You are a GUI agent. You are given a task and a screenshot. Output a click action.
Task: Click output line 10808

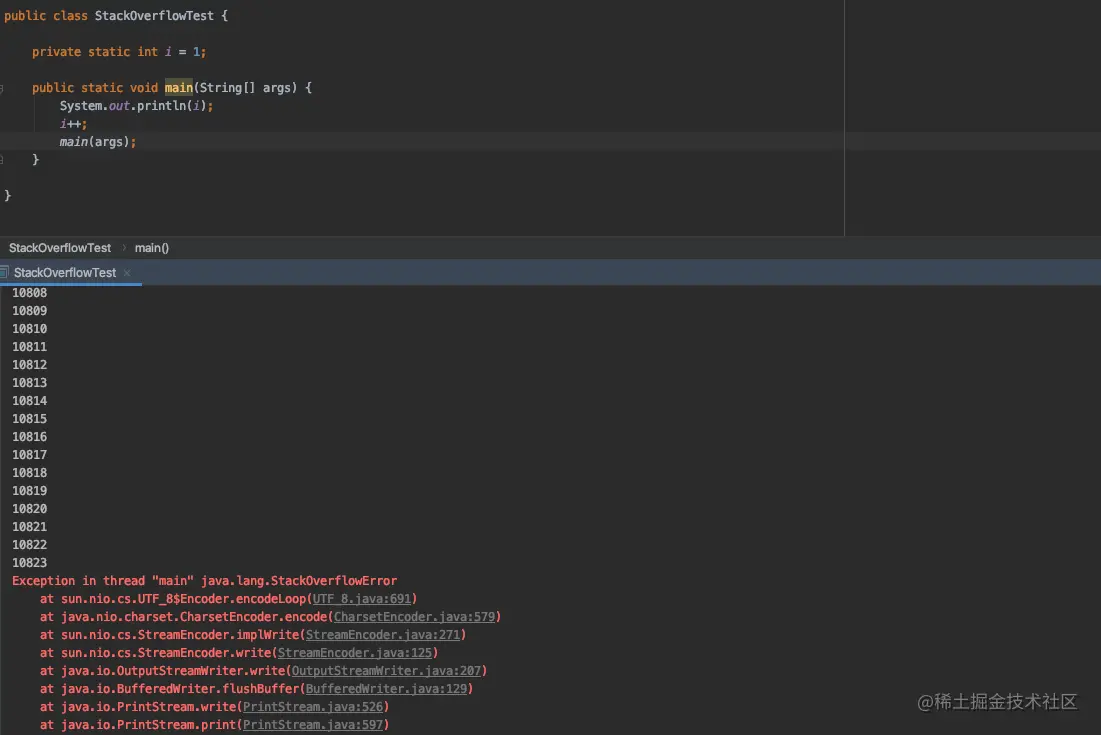click(x=29, y=293)
